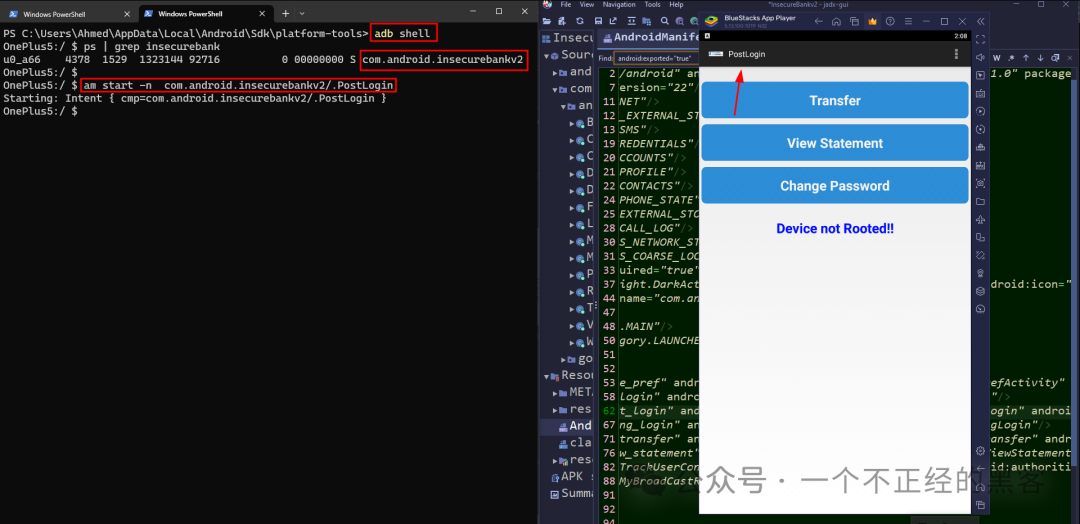Screen dimensions: 1080x524
Task: Open PowerShell new tab dropdown arrow
Action: coord(302,14)
